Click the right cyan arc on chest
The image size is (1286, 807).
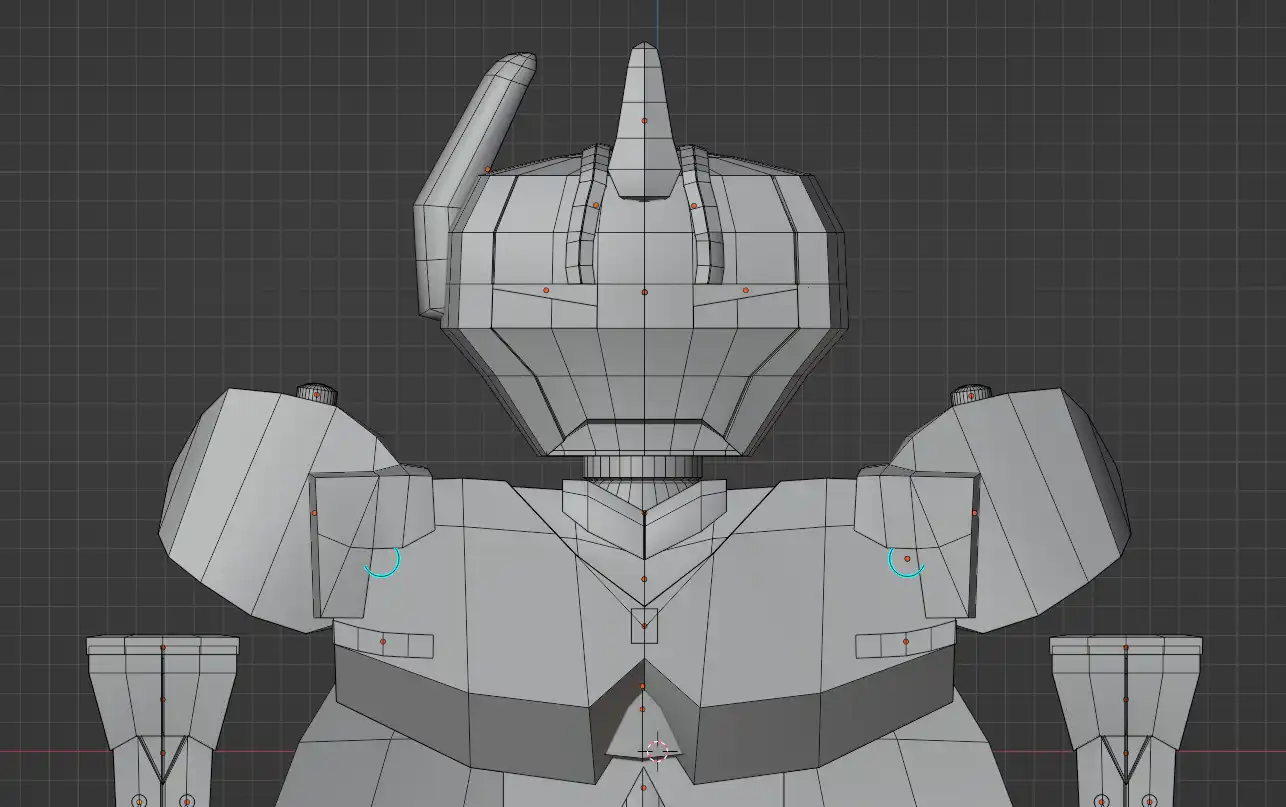click(x=905, y=565)
